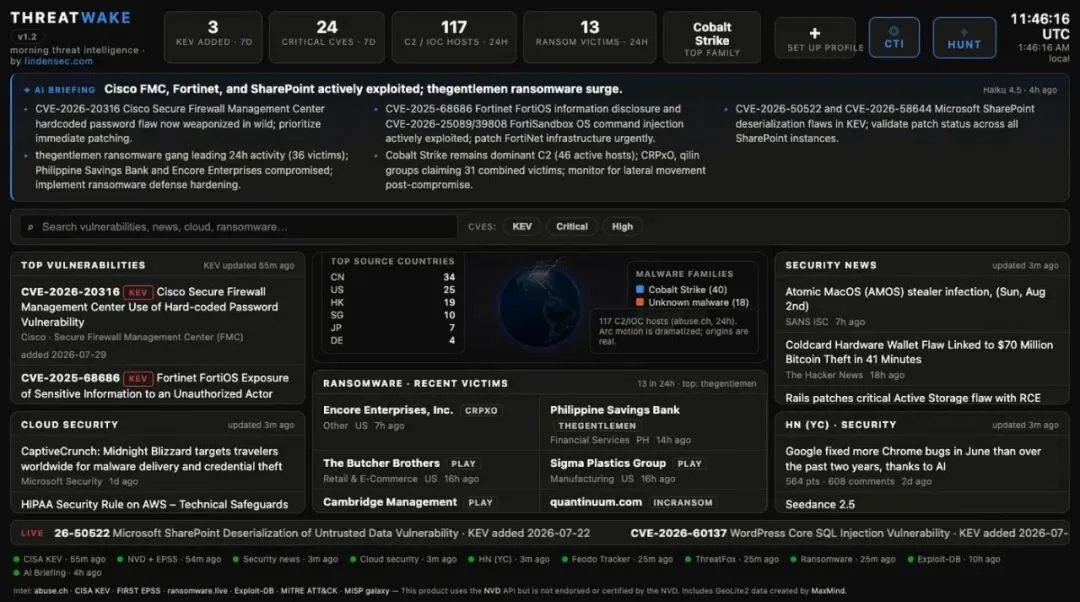
Task: Focus the search vulnerabilities input field
Action: tap(238, 227)
